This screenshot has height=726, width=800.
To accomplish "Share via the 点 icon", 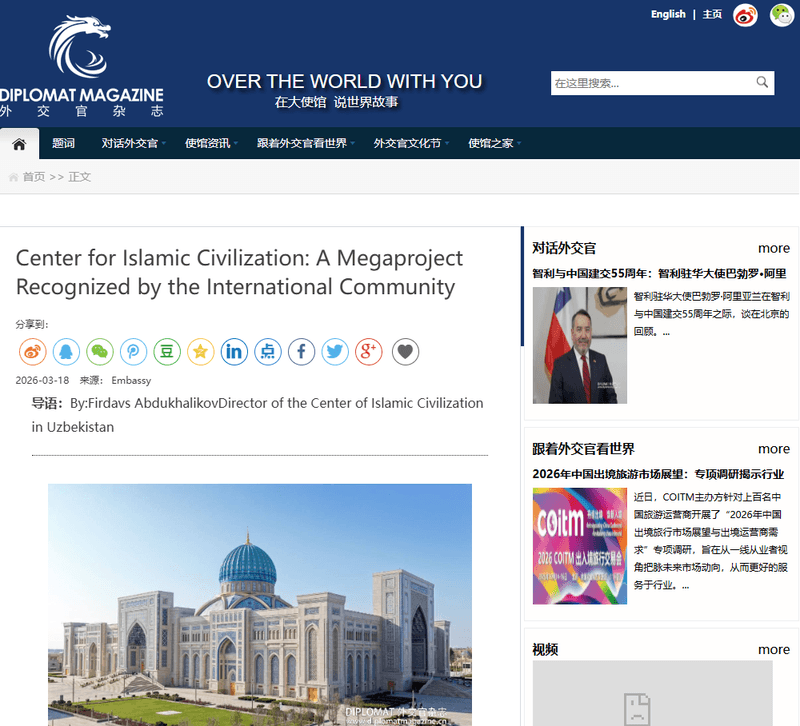I will [x=268, y=352].
